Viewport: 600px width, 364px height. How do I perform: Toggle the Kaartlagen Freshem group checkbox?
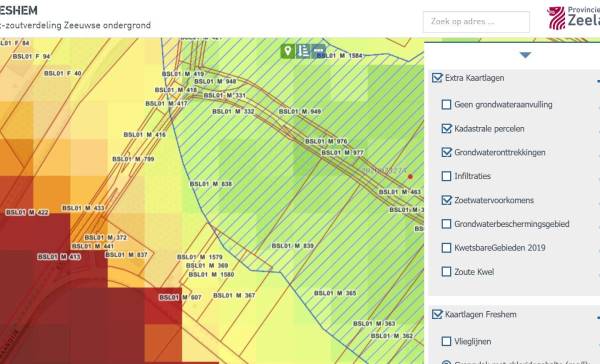437,314
